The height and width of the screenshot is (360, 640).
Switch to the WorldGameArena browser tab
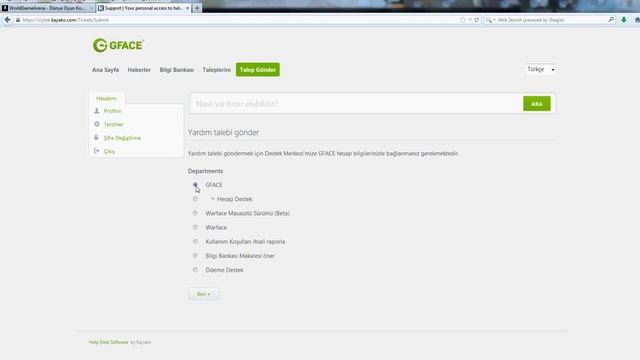[47, 8]
